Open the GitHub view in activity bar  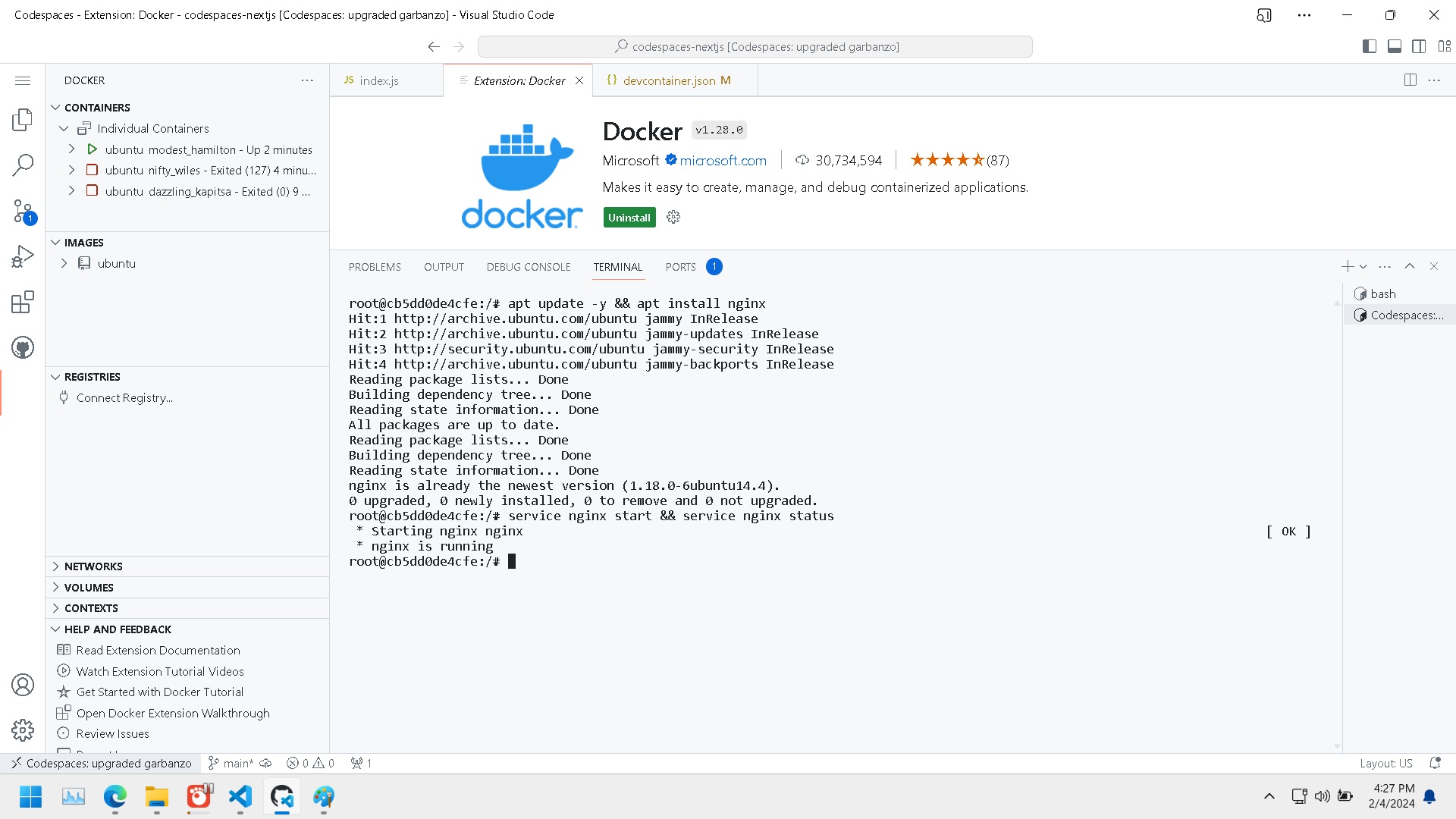23,348
